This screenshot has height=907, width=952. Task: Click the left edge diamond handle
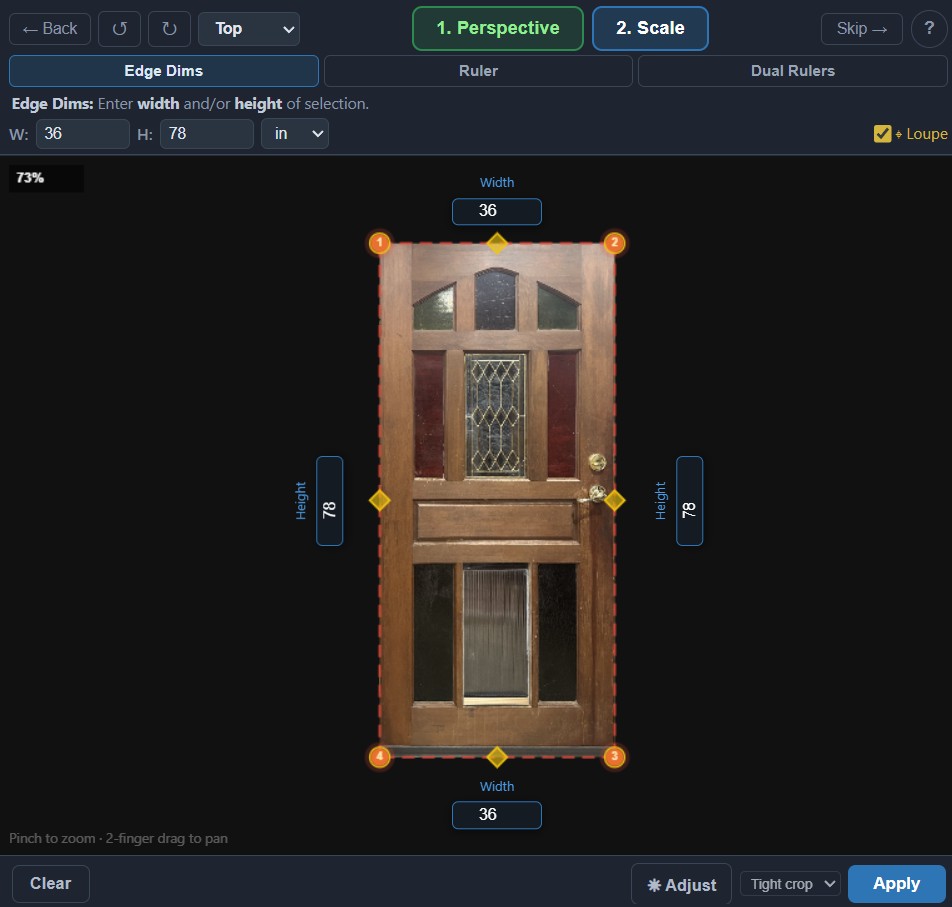click(380, 500)
